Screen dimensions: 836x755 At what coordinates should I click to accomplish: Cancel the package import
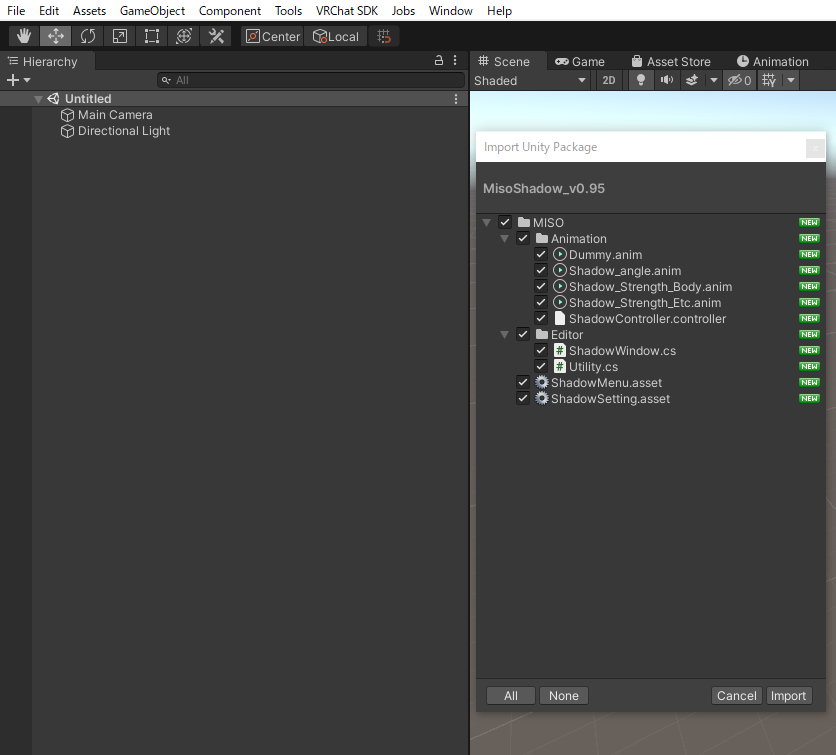click(736, 695)
